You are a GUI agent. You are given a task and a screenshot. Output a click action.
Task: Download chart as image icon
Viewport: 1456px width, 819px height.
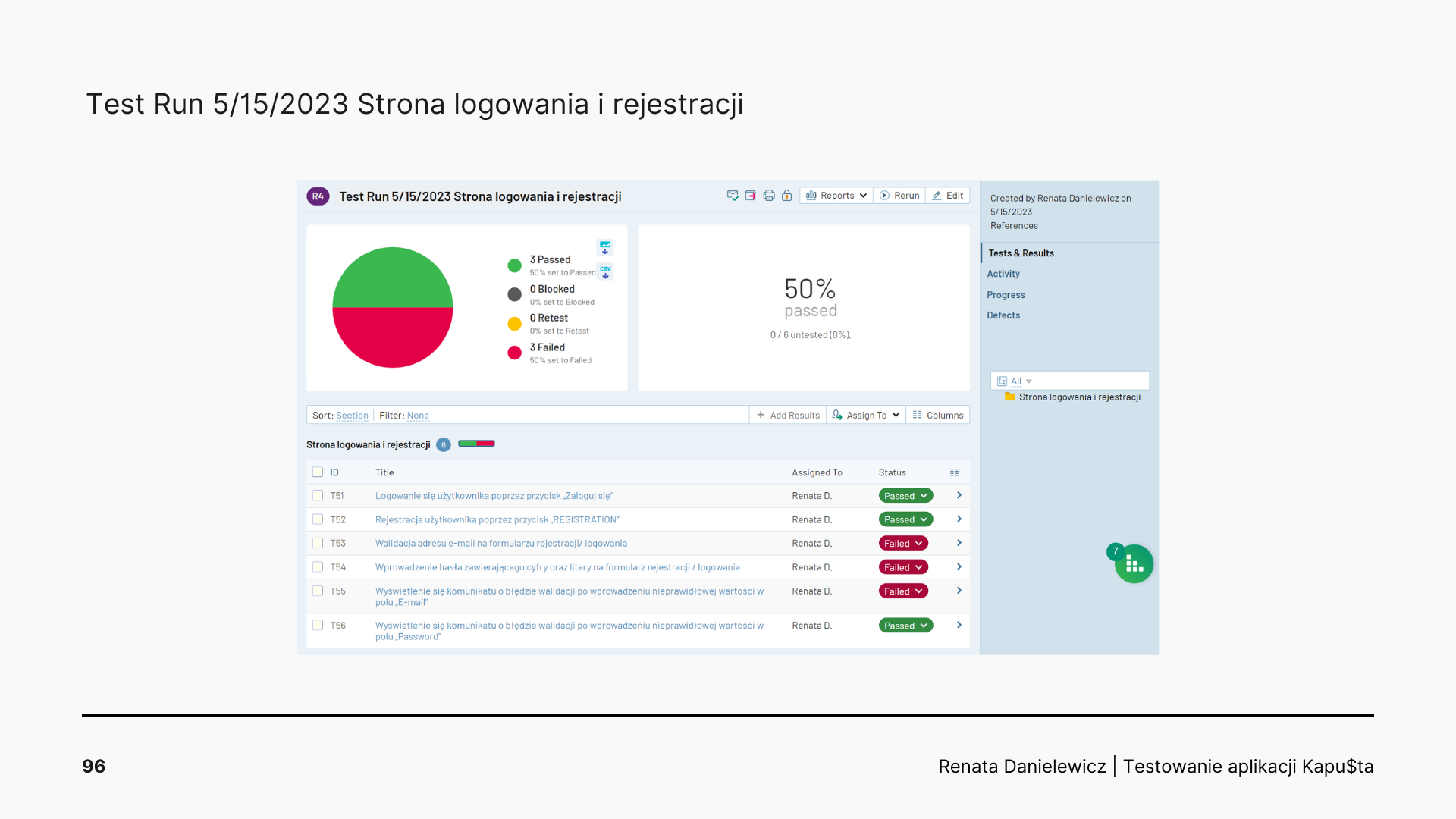[605, 247]
